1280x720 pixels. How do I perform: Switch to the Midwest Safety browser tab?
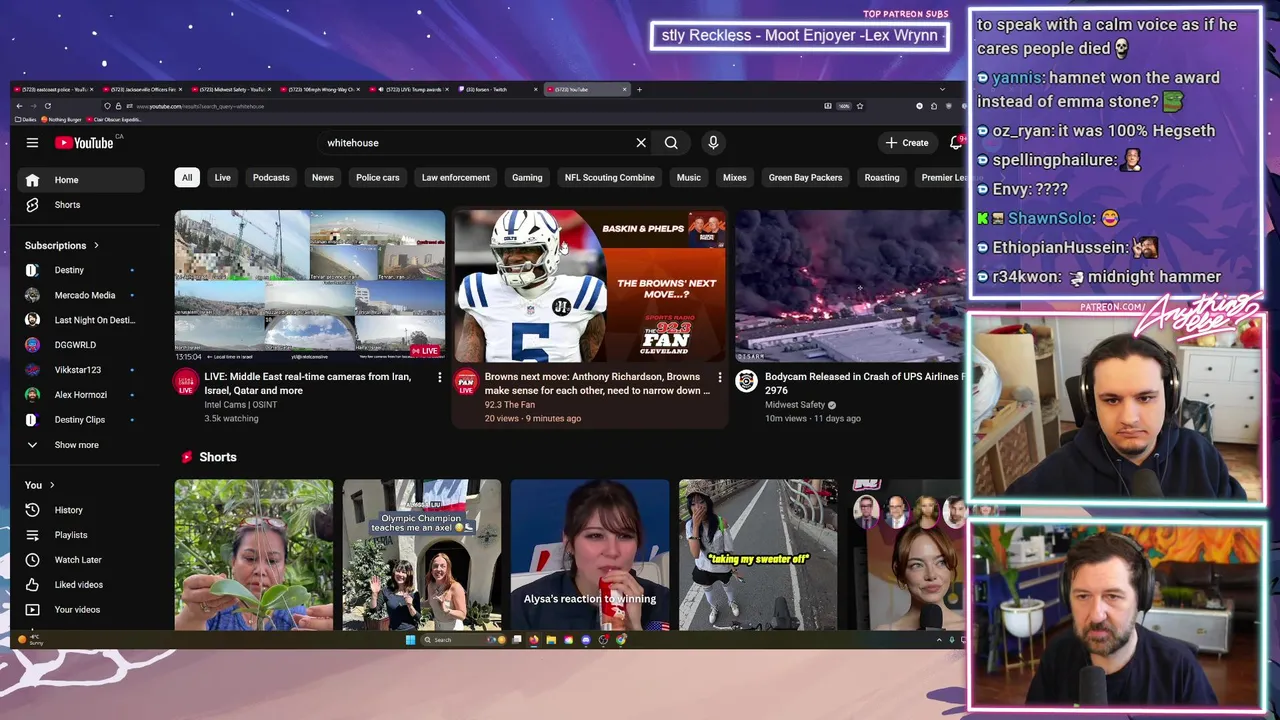pos(232,89)
